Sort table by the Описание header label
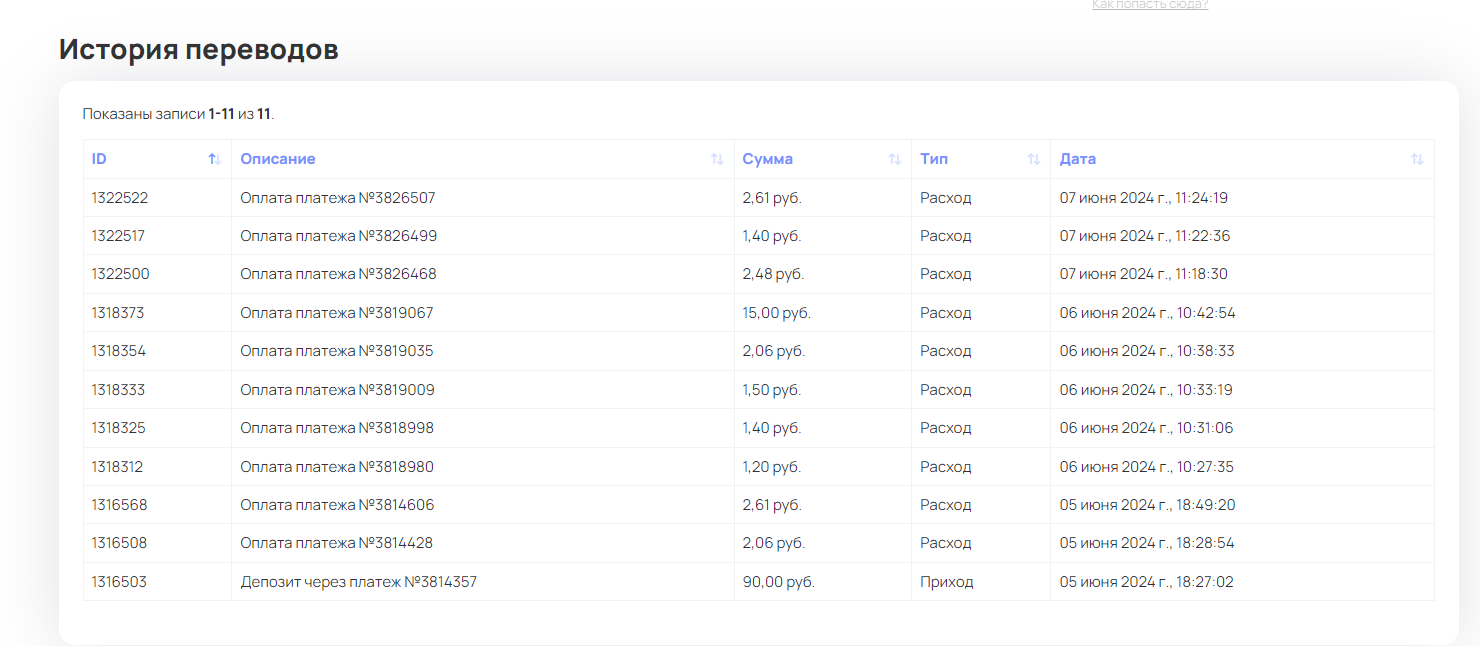Viewport: 1480px width, 646px height. (x=277, y=159)
